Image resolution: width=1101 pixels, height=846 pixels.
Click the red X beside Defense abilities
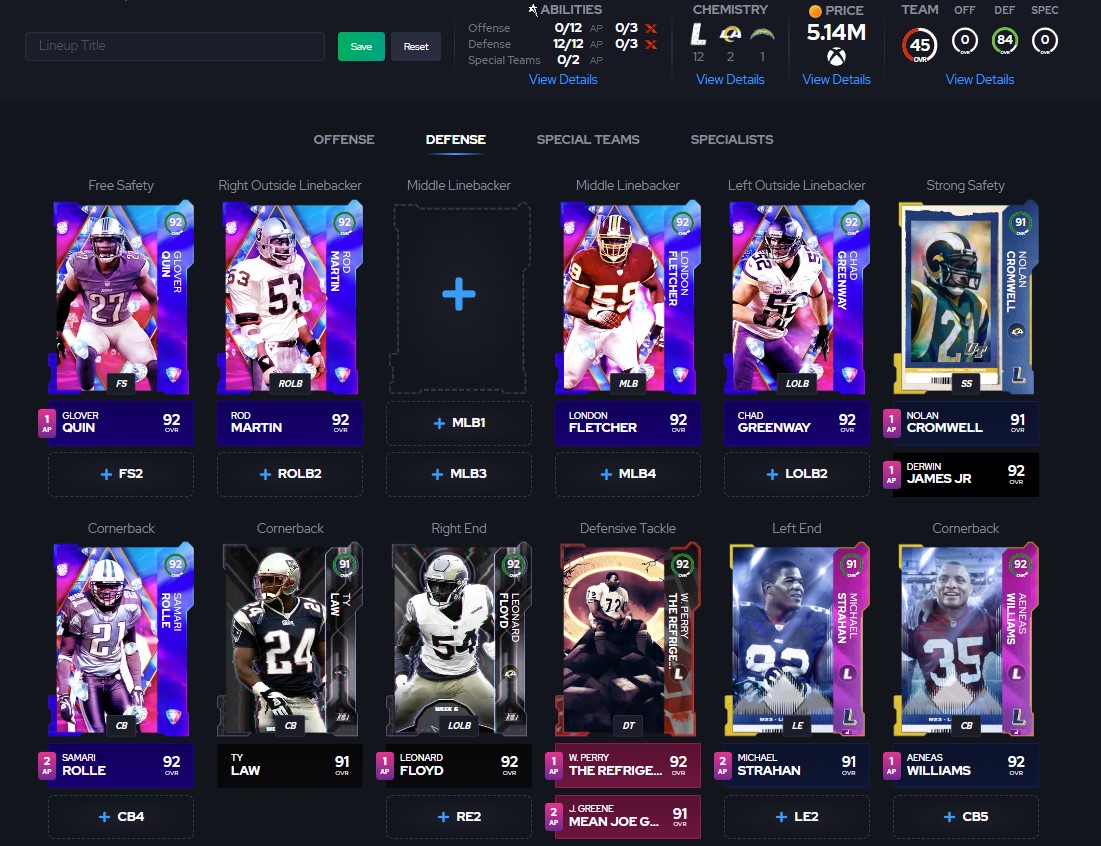pos(651,44)
